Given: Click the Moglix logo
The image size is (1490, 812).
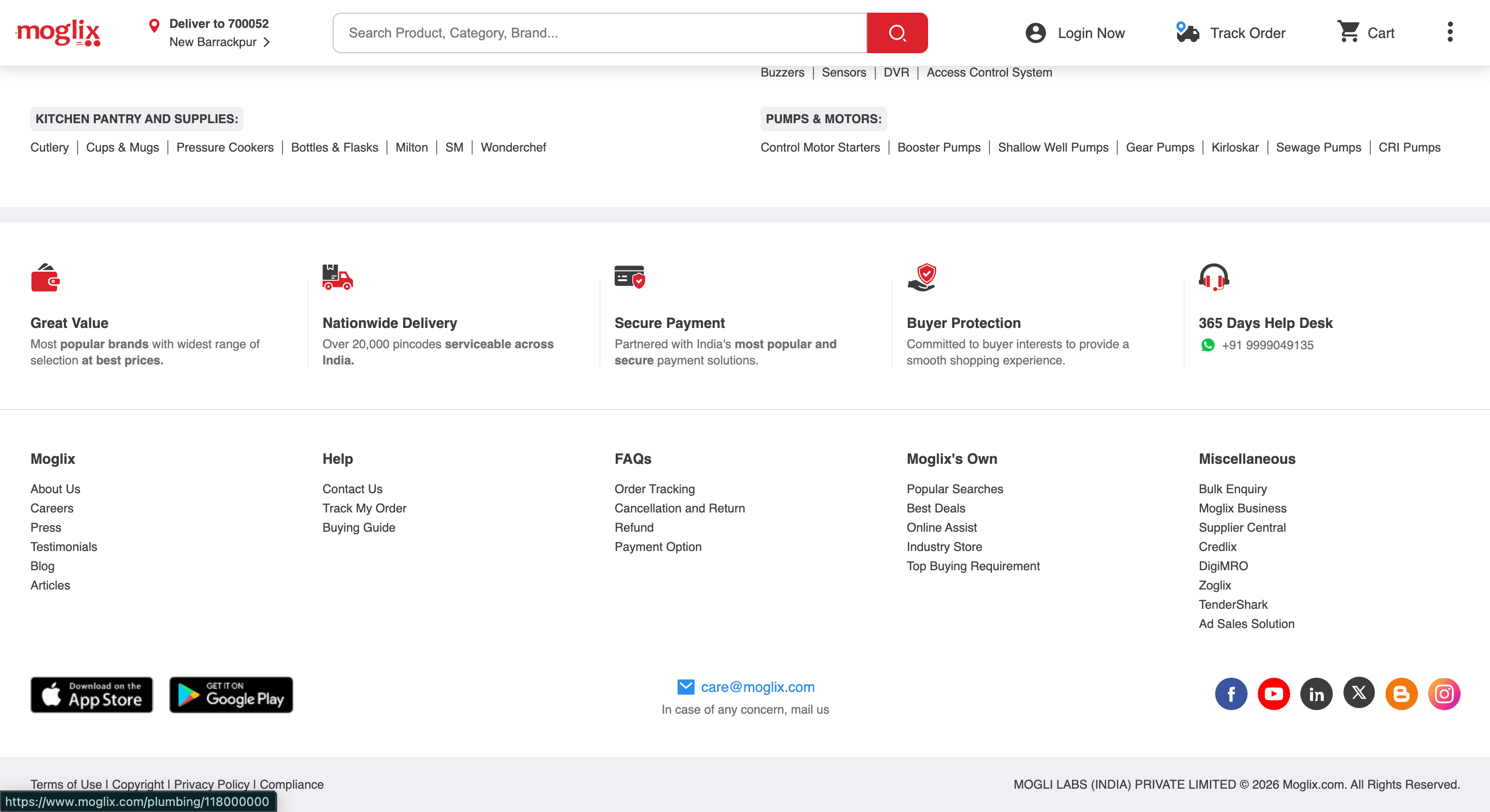Looking at the screenshot, I should 58,33.
